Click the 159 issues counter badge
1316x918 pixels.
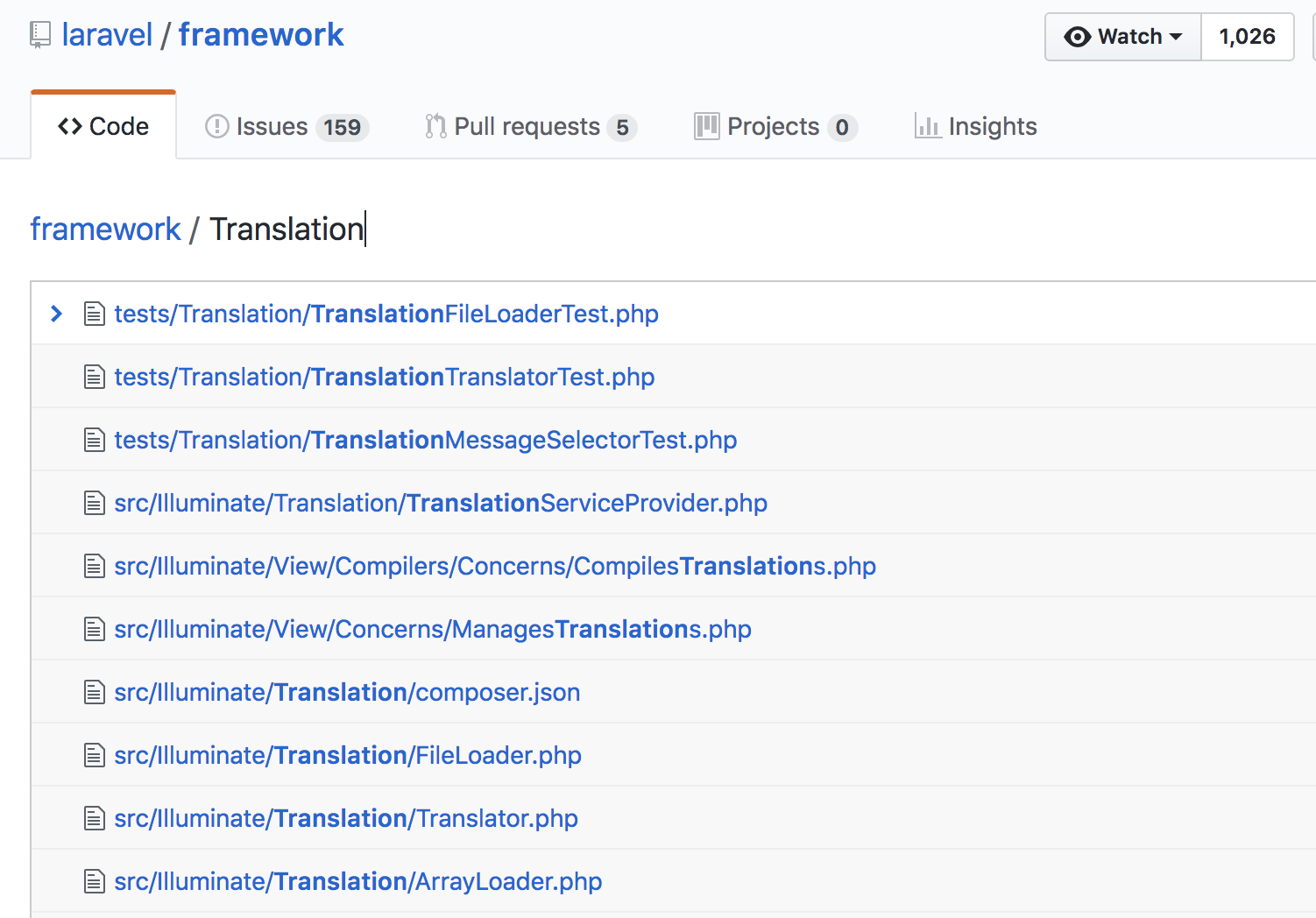(343, 127)
